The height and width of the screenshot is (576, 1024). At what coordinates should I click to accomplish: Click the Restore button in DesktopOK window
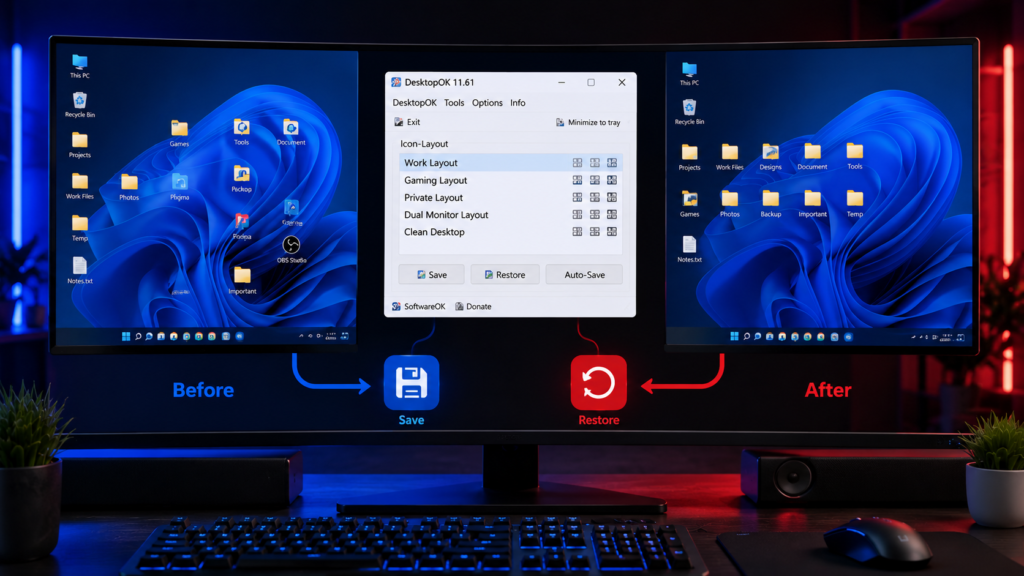pos(505,275)
